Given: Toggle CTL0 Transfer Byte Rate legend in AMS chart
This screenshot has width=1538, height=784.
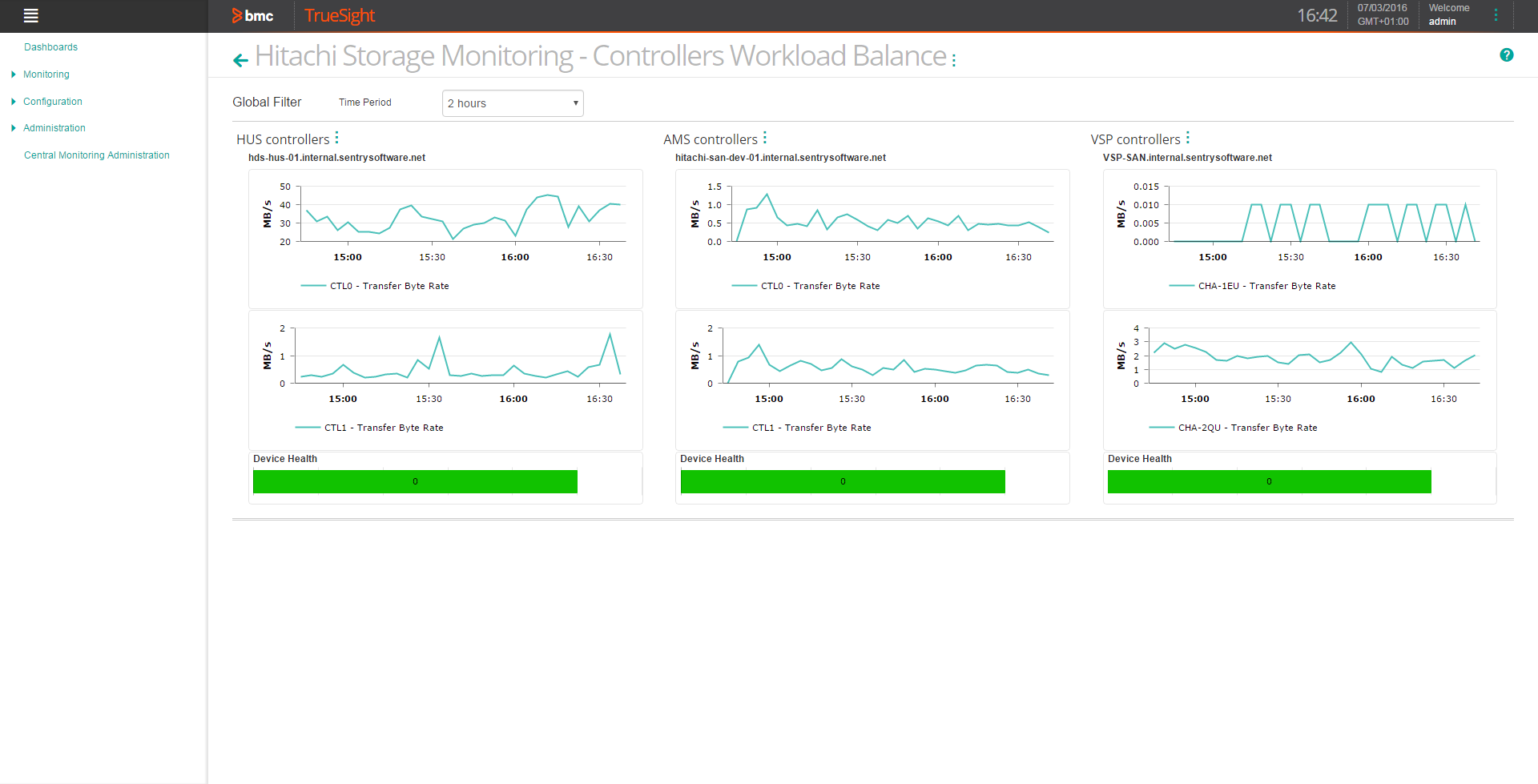Looking at the screenshot, I should 806,286.
